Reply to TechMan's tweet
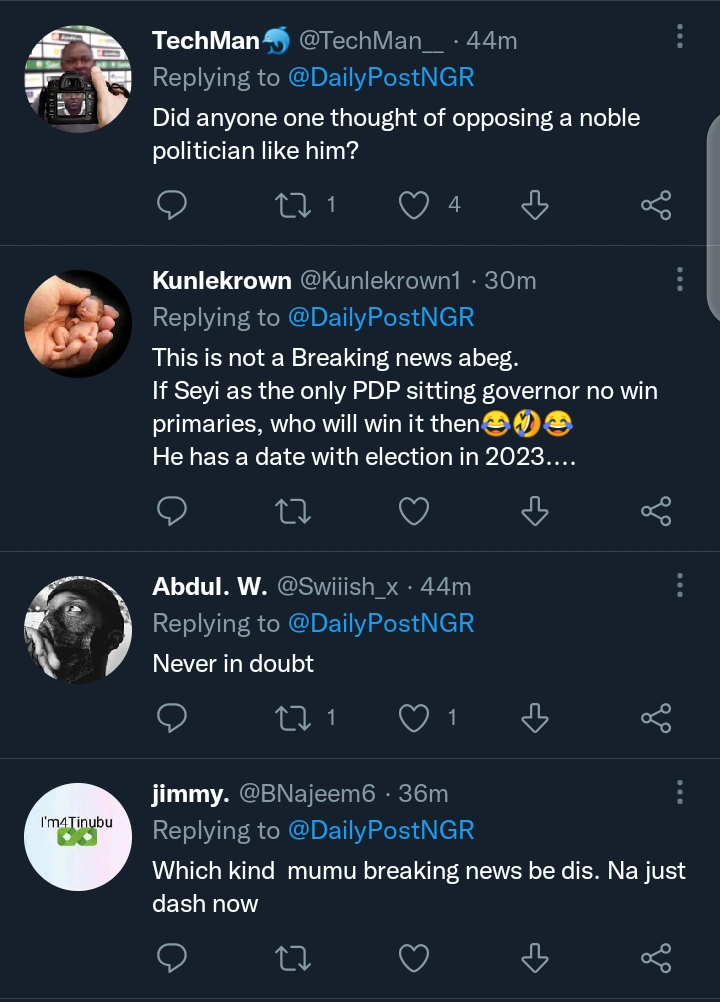 (x=173, y=205)
